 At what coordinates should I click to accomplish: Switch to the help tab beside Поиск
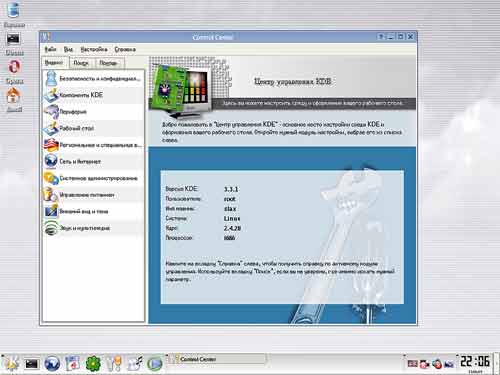[109, 63]
